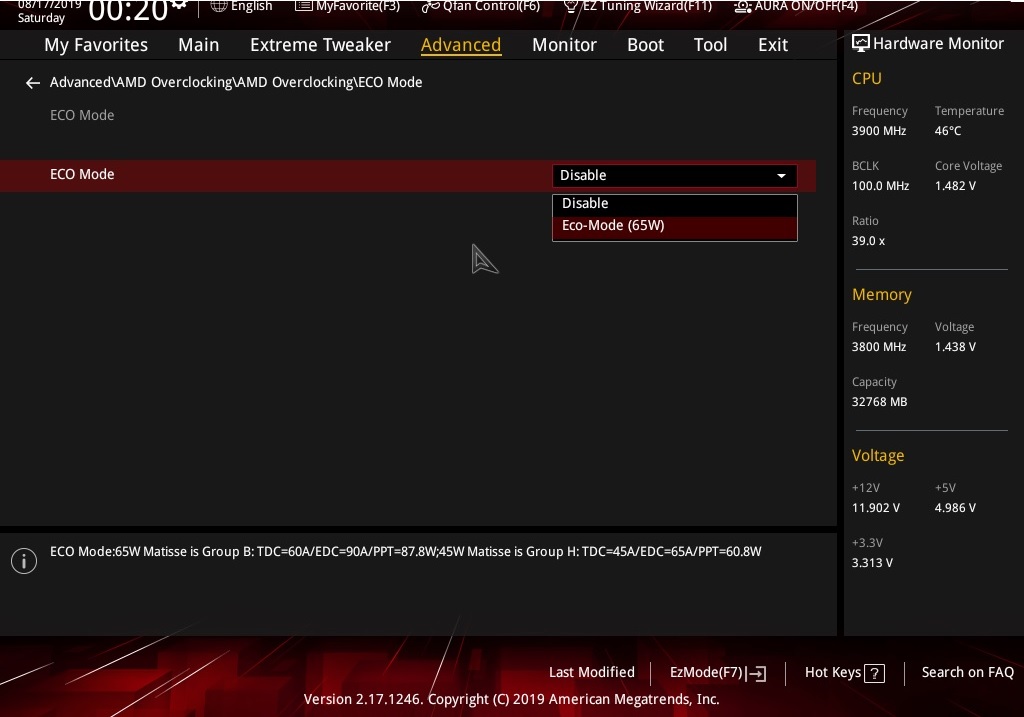The image size is (1024, 717).
Task: Click the info icon beside help text
Action: pyautogui.click(x=24, y=560)
